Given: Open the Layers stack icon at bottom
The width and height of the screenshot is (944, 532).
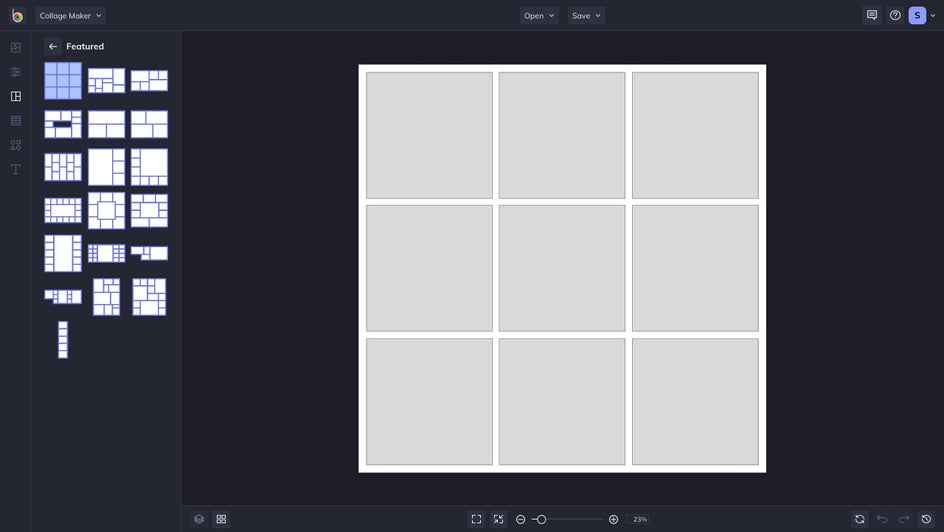Looking at the screenshot, I should 199,519.
